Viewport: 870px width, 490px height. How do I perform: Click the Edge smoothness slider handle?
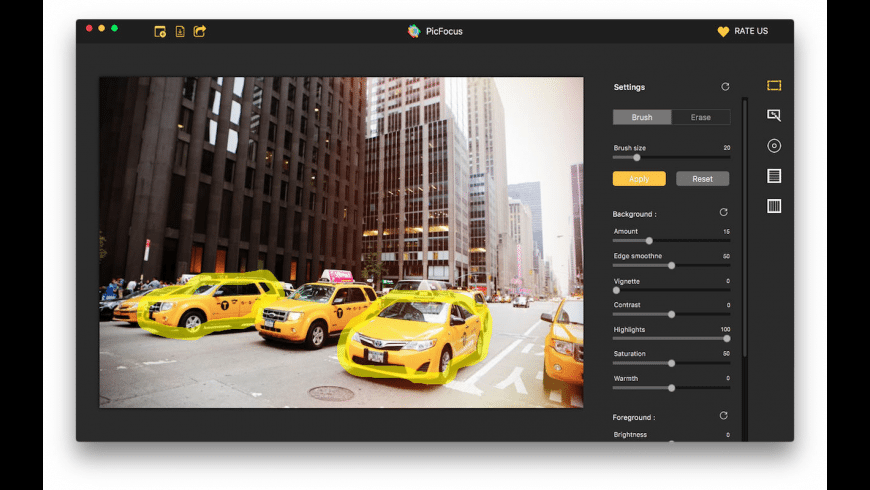(x=671, y=266)
